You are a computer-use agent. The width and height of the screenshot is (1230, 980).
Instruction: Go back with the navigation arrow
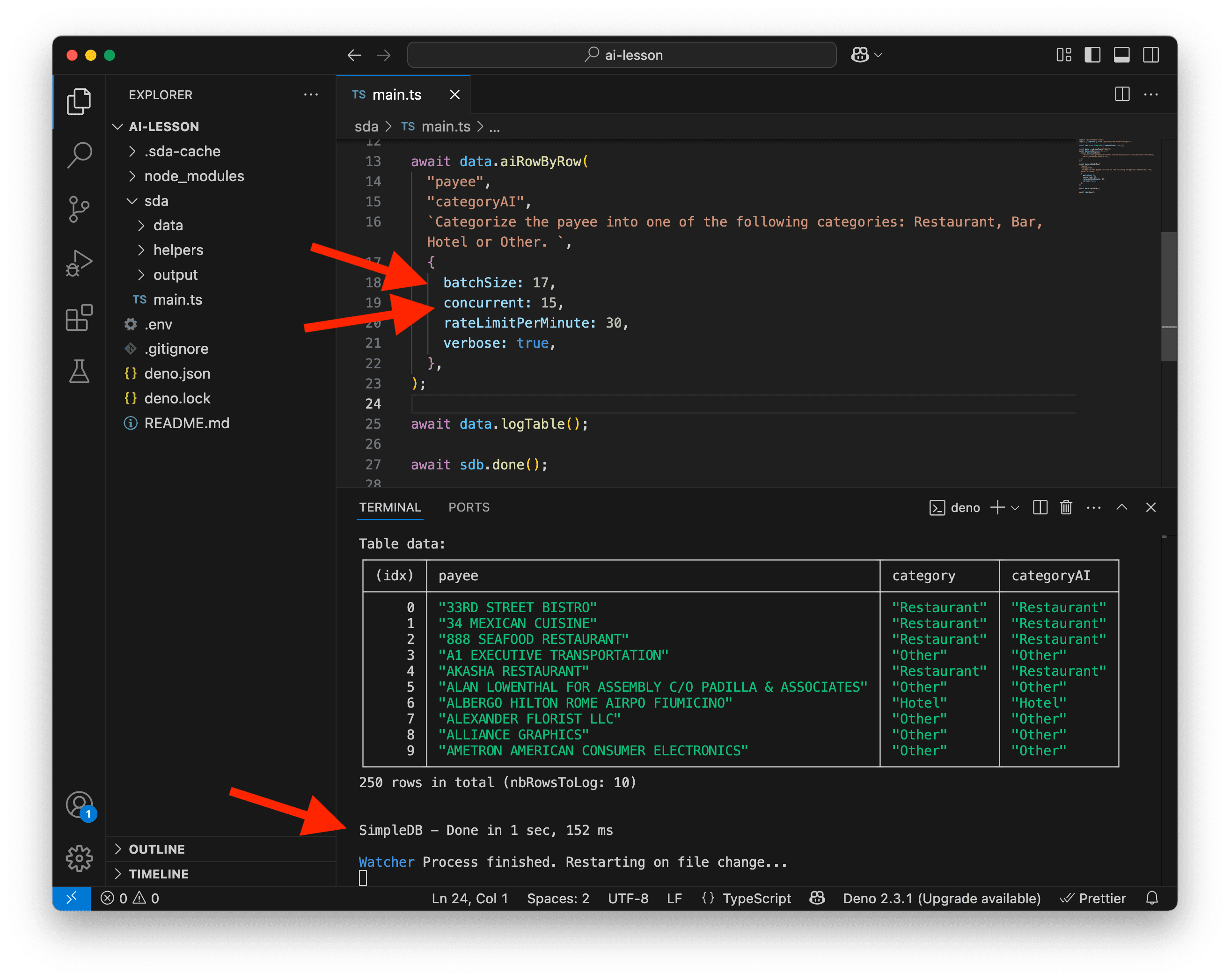354,55
